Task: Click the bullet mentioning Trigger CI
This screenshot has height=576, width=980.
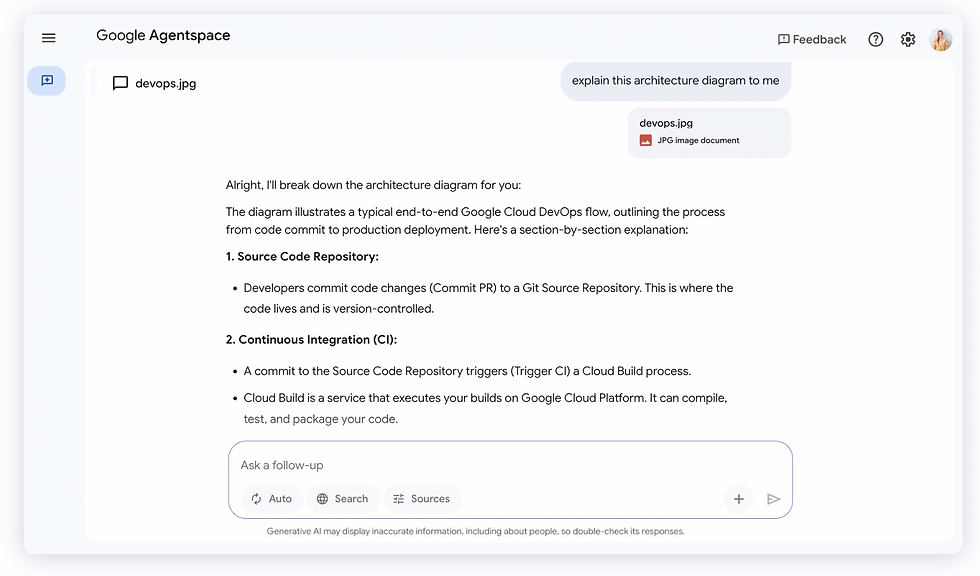Action: point(467,371)
